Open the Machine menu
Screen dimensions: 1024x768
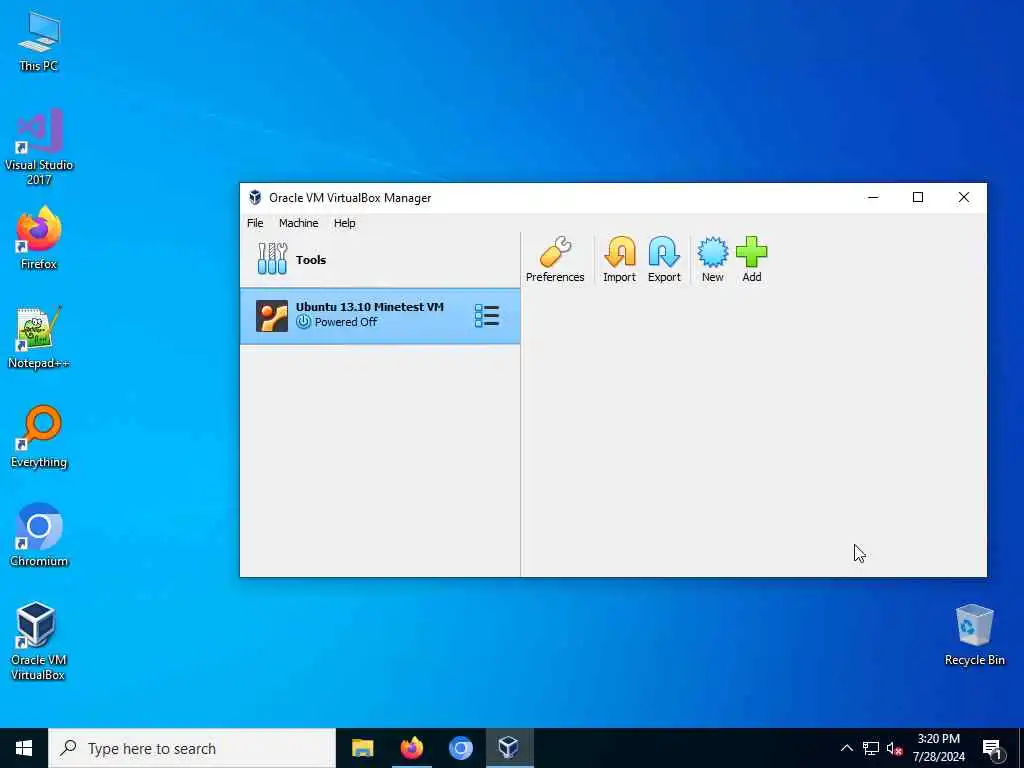298,223
